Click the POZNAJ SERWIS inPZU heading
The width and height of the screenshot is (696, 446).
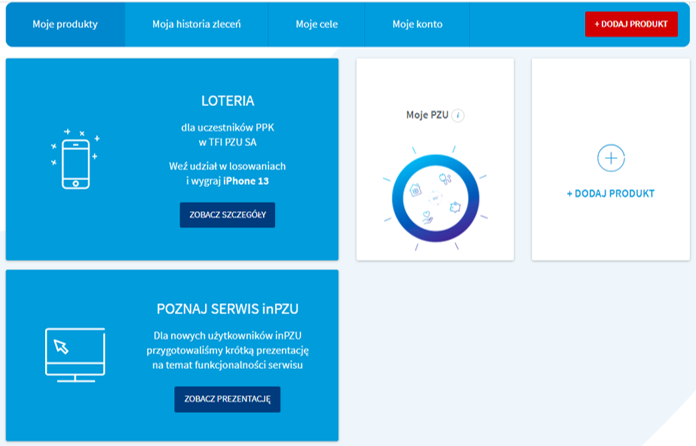228,309
